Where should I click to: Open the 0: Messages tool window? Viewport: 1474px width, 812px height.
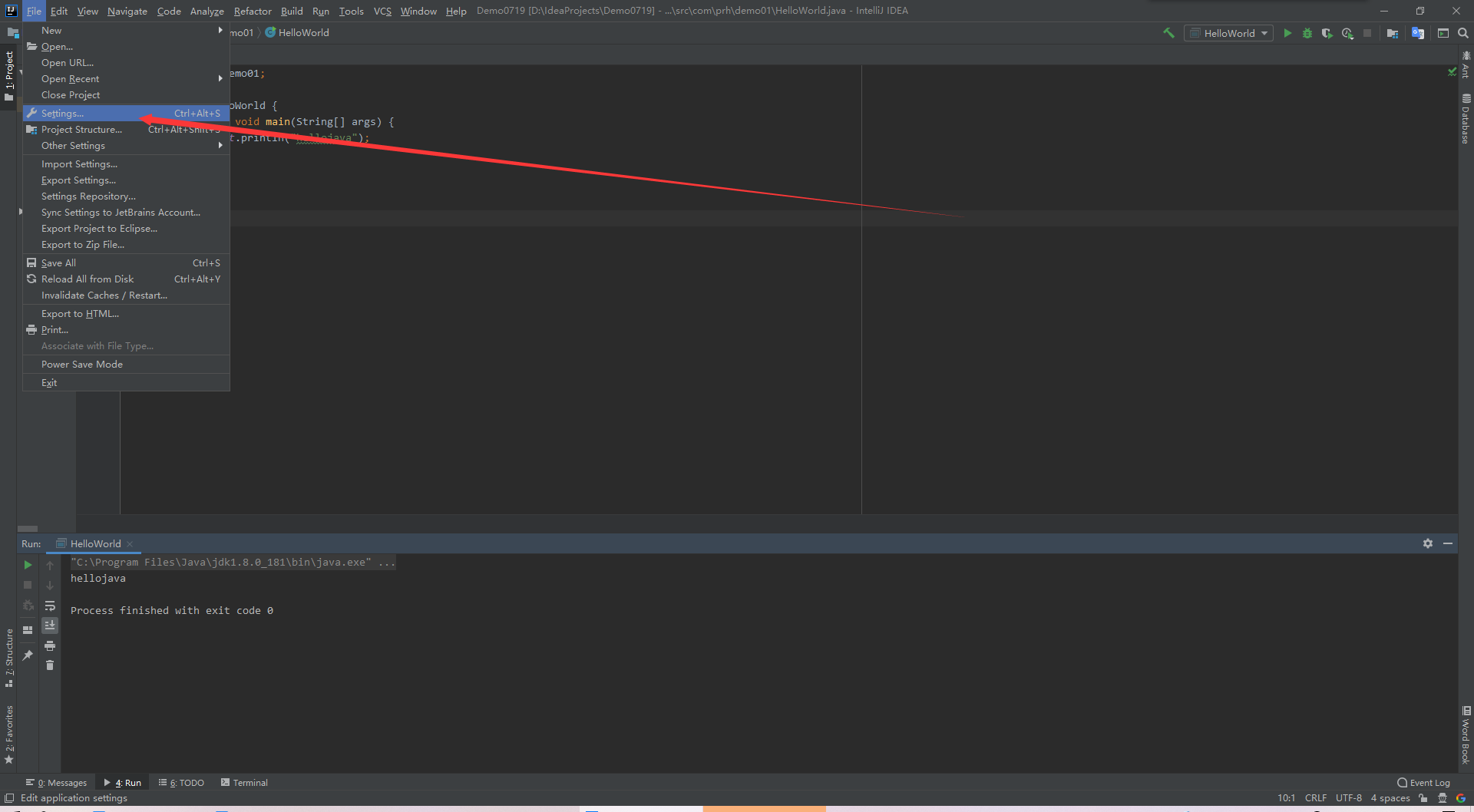[x=56, y=783]
